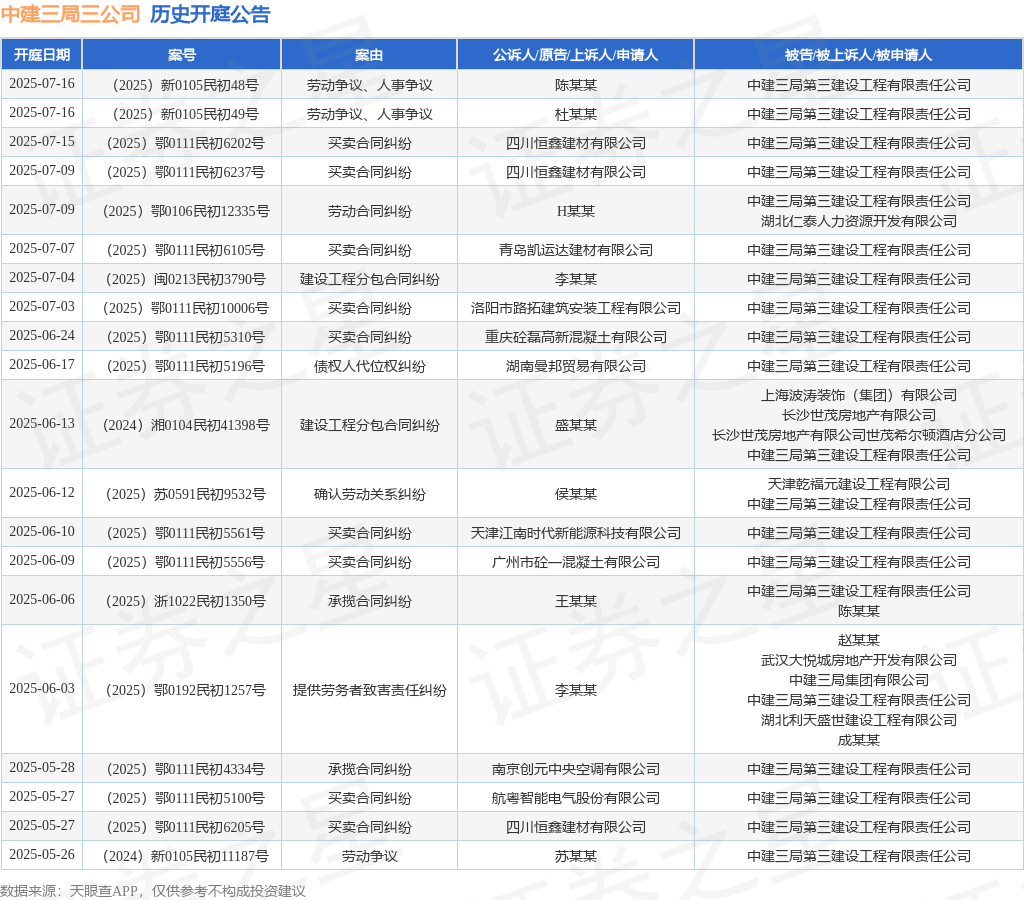Click defendant 赵某某
This screenshot has width=1024, height=900.
point(858,640)
